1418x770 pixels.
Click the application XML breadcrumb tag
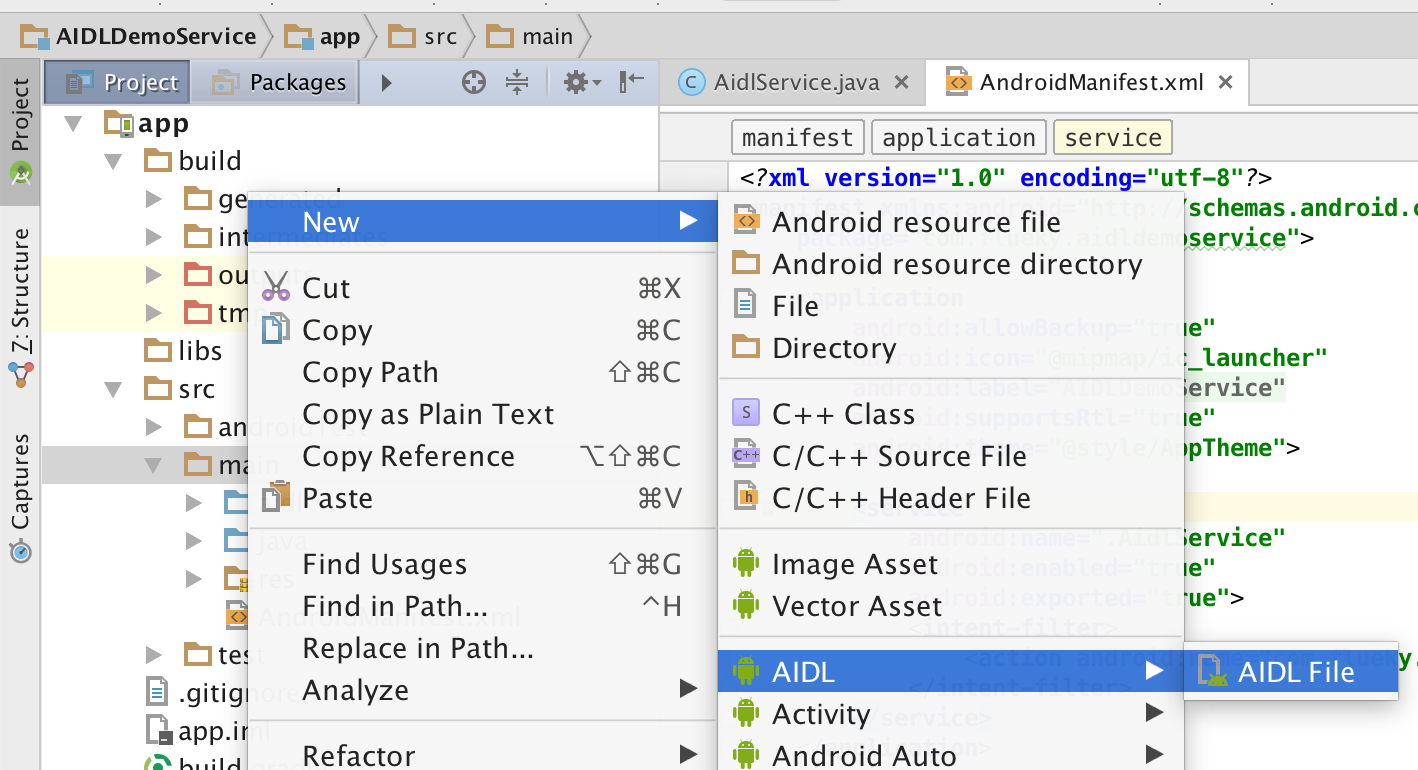click(x=959, y=137)
